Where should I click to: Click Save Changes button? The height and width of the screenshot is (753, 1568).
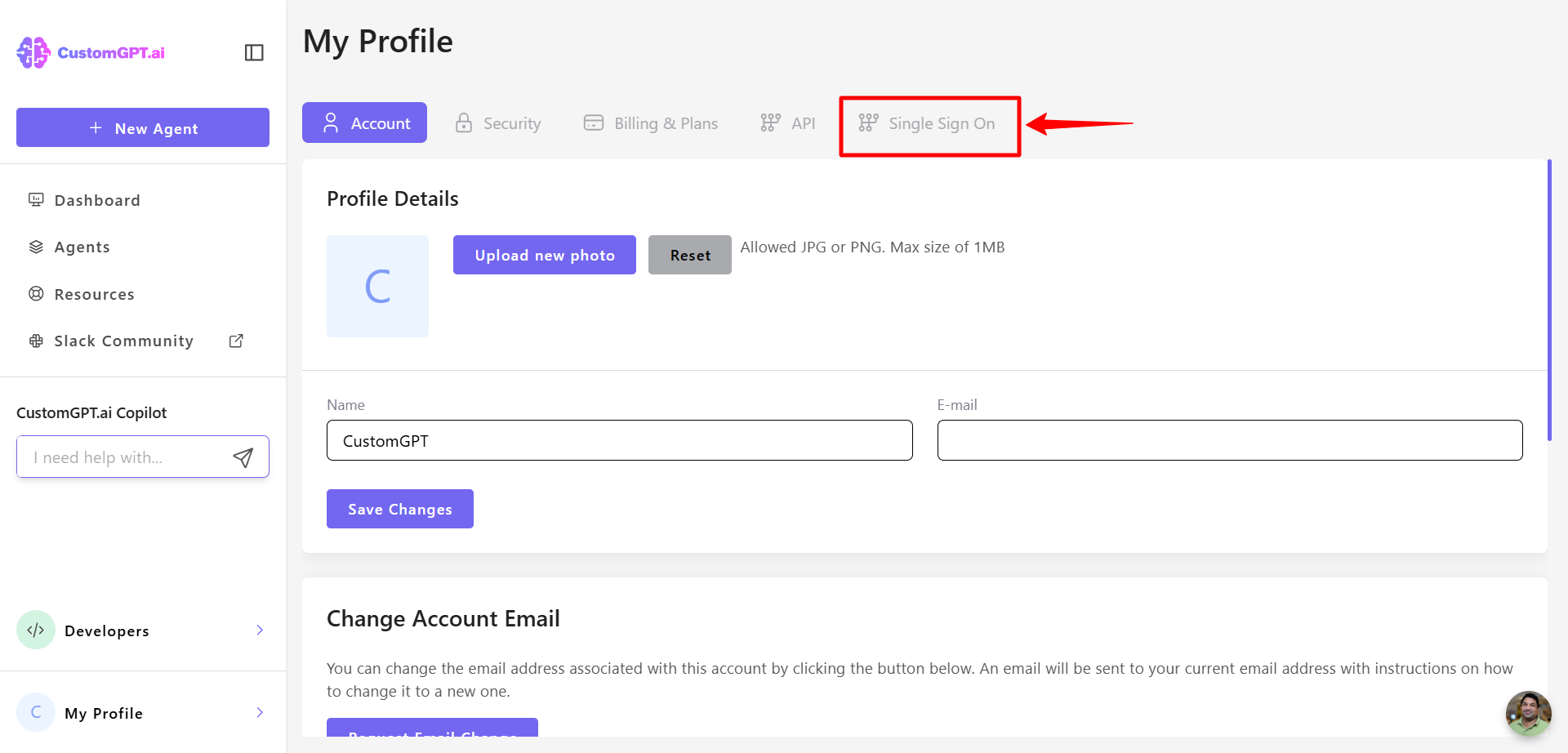point(400,509)
